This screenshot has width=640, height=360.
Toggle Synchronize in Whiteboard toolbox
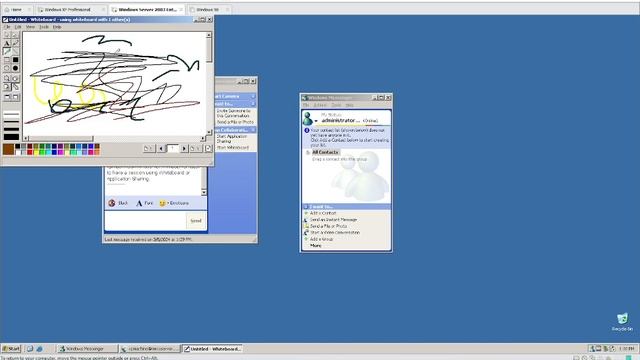(x=15, y=87)
